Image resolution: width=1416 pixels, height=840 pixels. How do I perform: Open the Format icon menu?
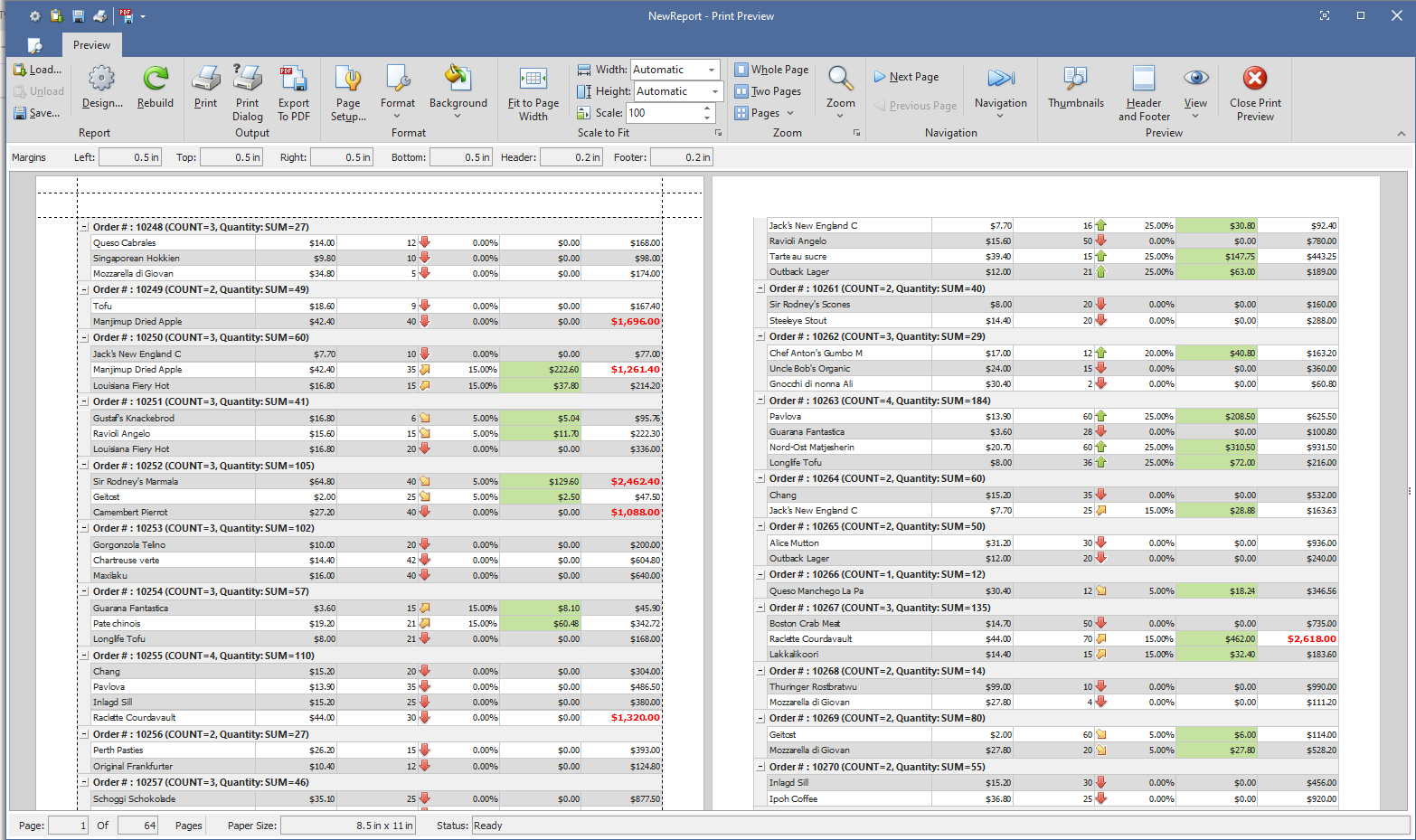tap(397, 79)
